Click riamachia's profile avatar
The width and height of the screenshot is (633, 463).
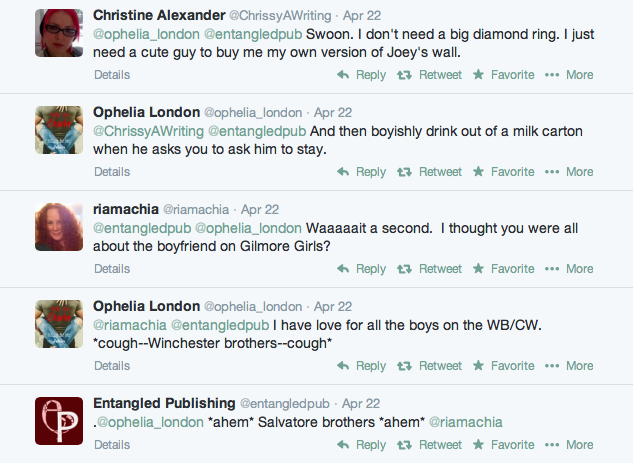(58, 226)
